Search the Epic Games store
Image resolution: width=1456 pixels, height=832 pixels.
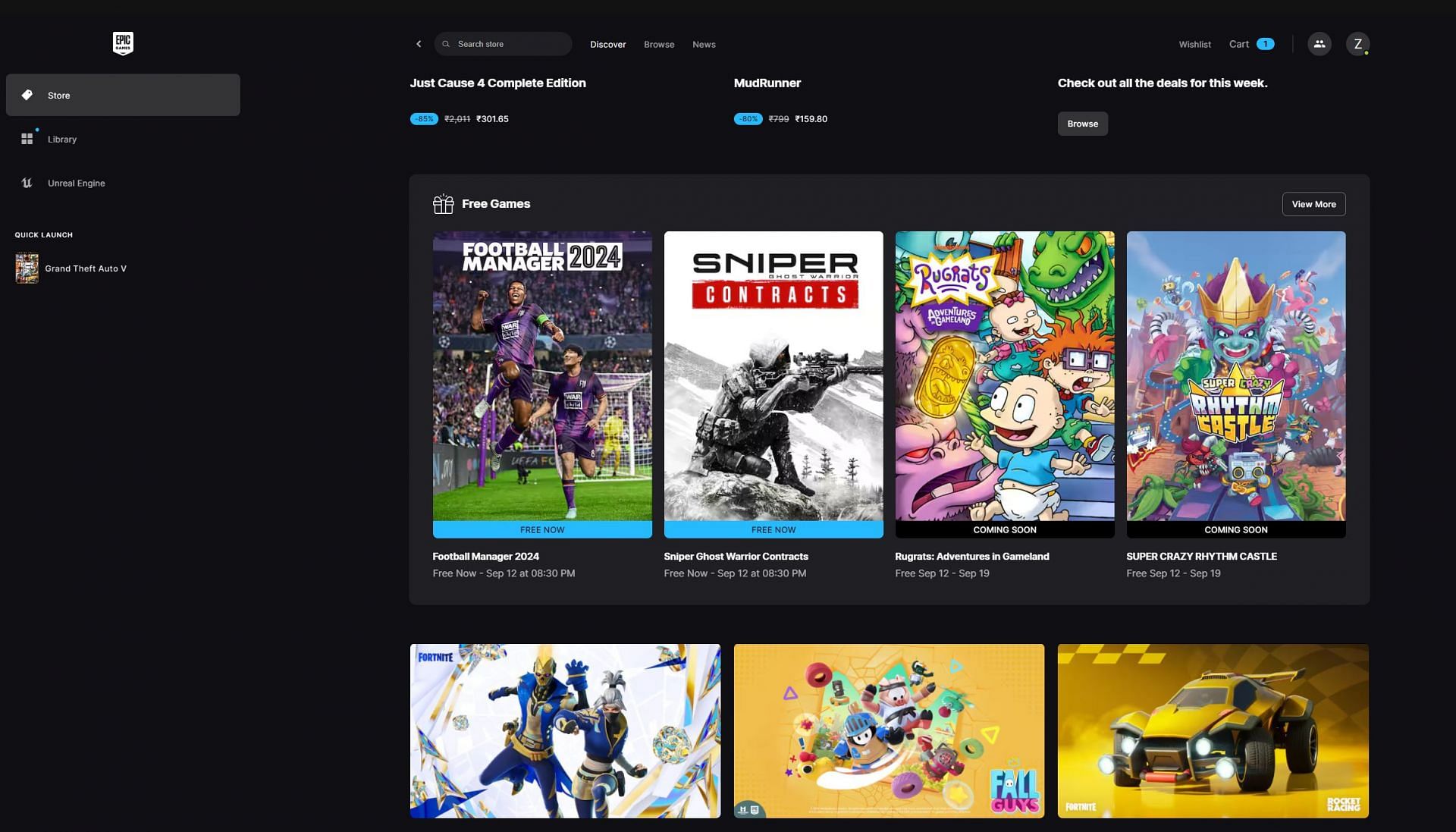point(503,43)
